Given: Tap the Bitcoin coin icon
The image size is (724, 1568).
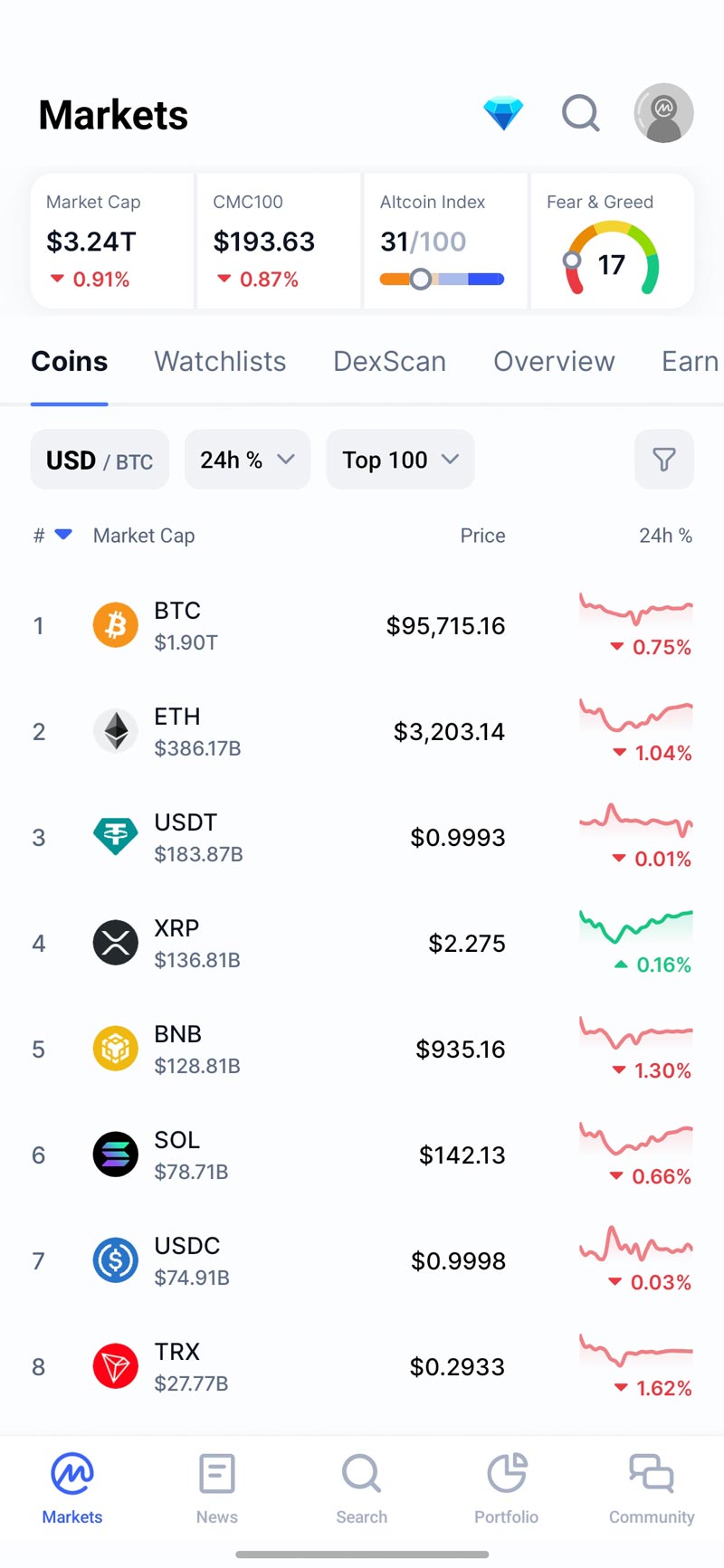Looking at the screenshot, I should point(116,625).
